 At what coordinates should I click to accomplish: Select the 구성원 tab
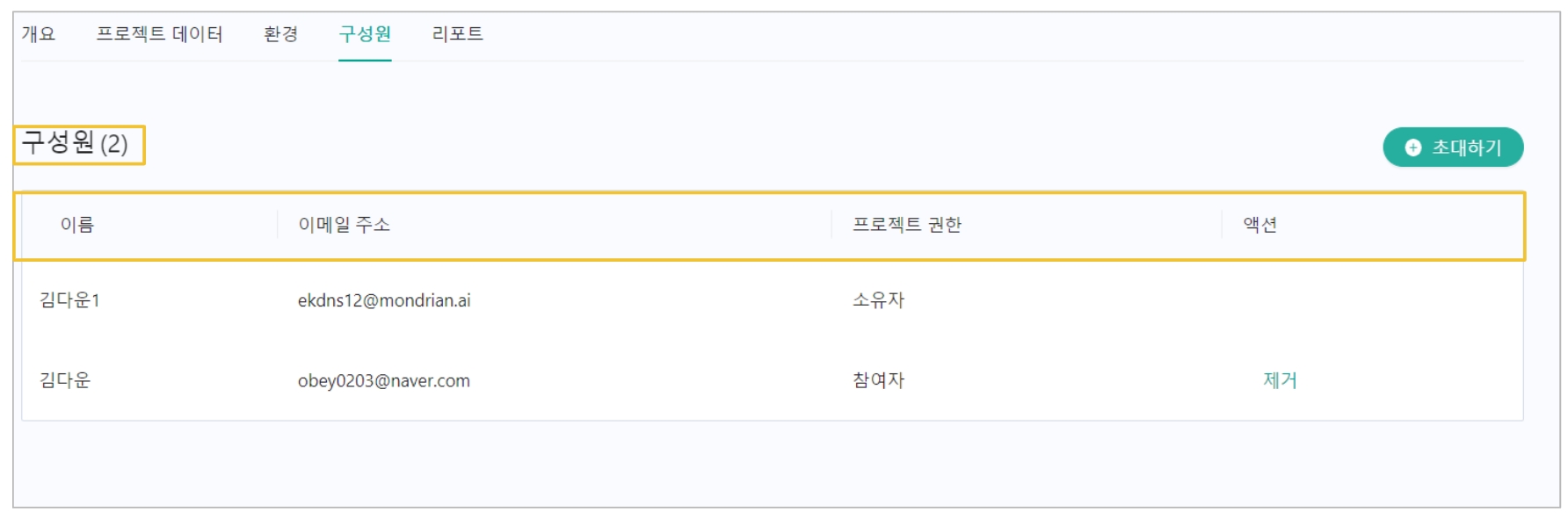point(365,34)
